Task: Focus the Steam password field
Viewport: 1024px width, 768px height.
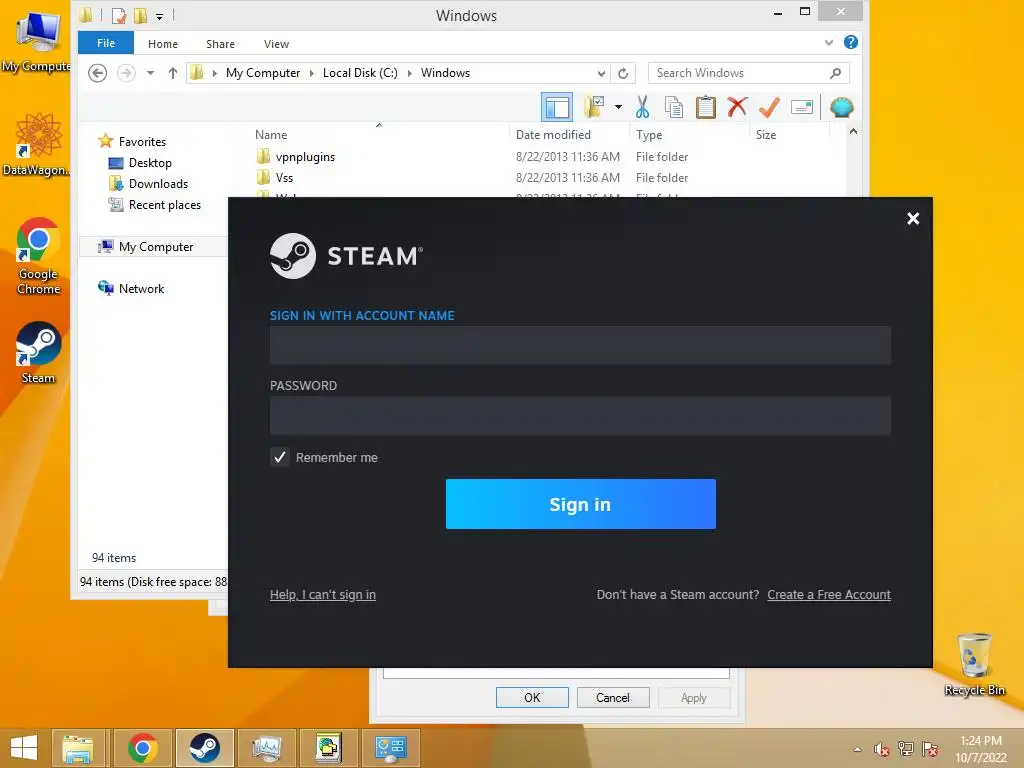Action: point(580,415)
